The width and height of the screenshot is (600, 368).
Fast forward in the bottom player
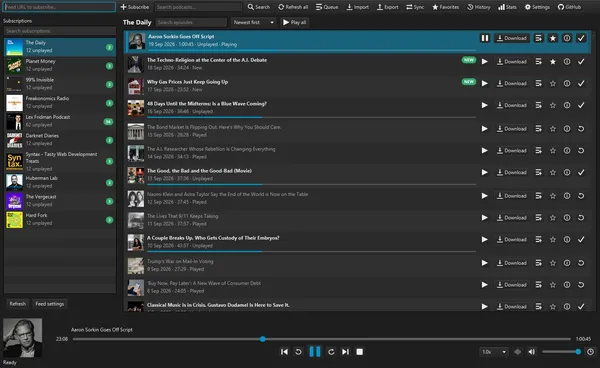click(x=331, y=352)
